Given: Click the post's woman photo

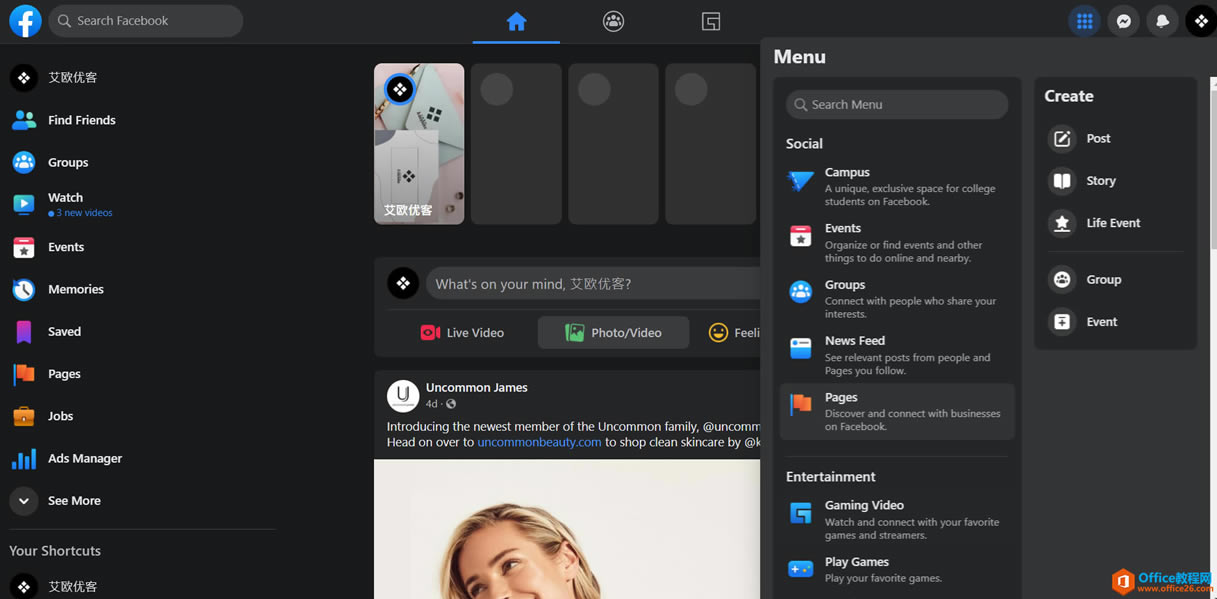Looking at the screenshot, I should (567, 529).
